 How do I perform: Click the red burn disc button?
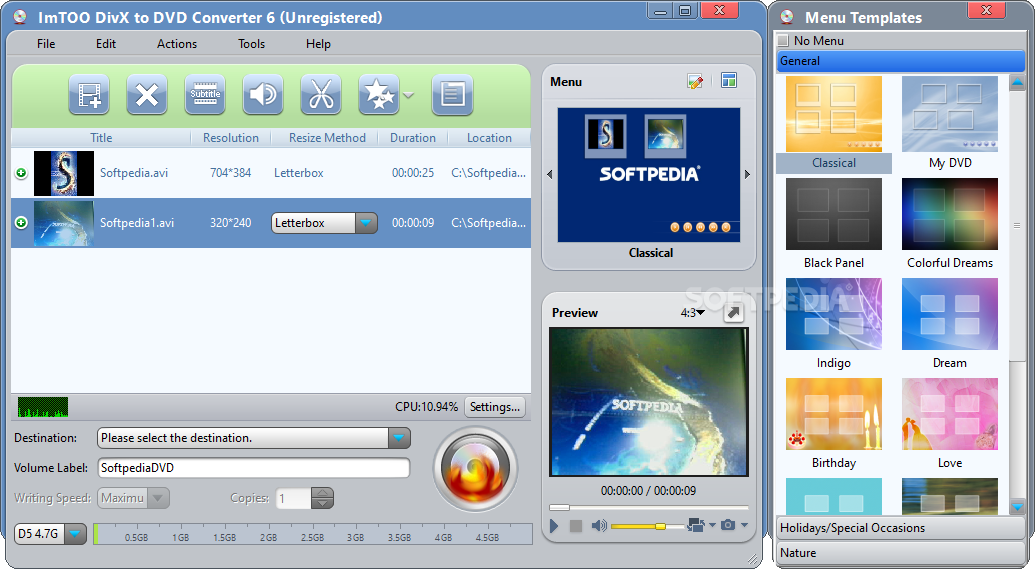point(475,469)
